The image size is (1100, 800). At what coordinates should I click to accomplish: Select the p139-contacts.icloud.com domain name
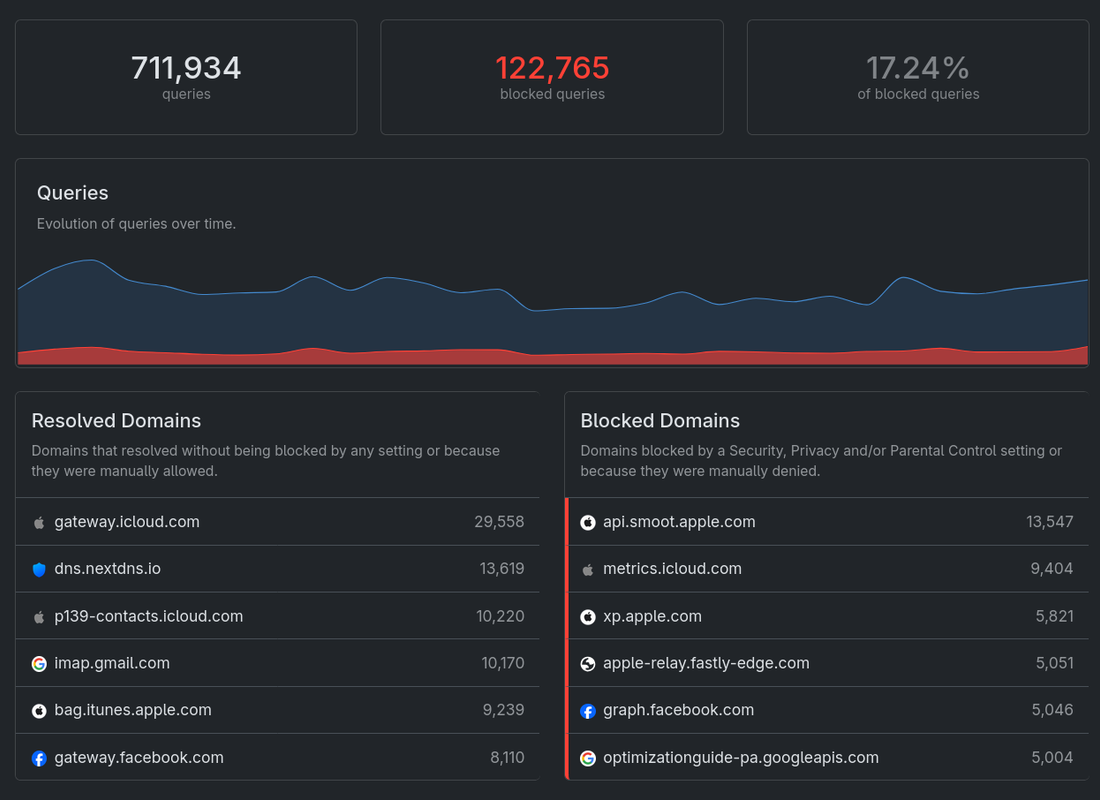pos(149,616)
